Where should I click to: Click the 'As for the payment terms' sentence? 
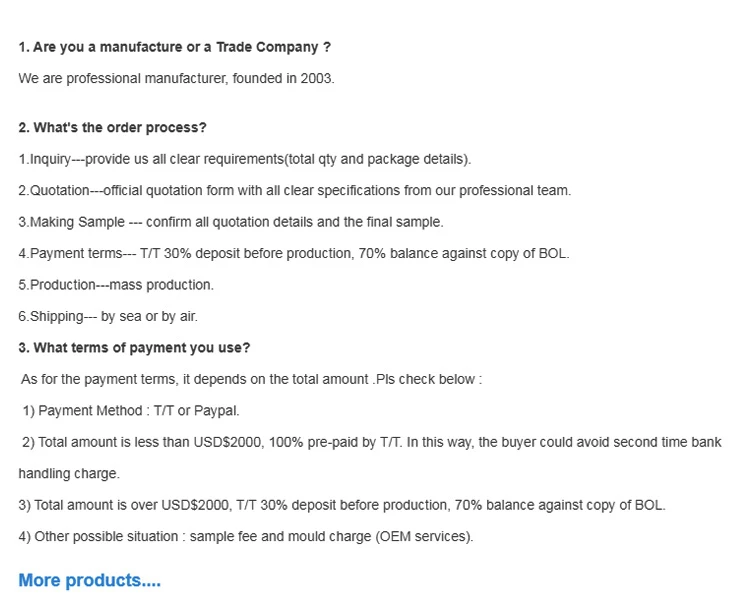coord(251,380)
